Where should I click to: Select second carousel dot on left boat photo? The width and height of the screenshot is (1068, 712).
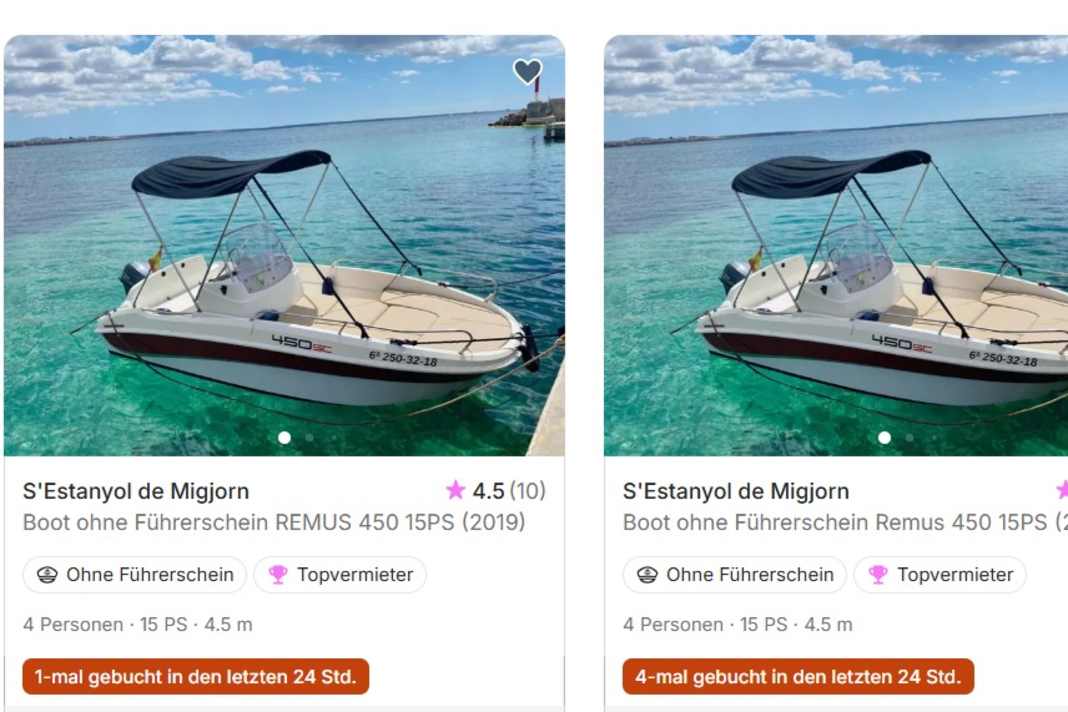coord(310,437)
